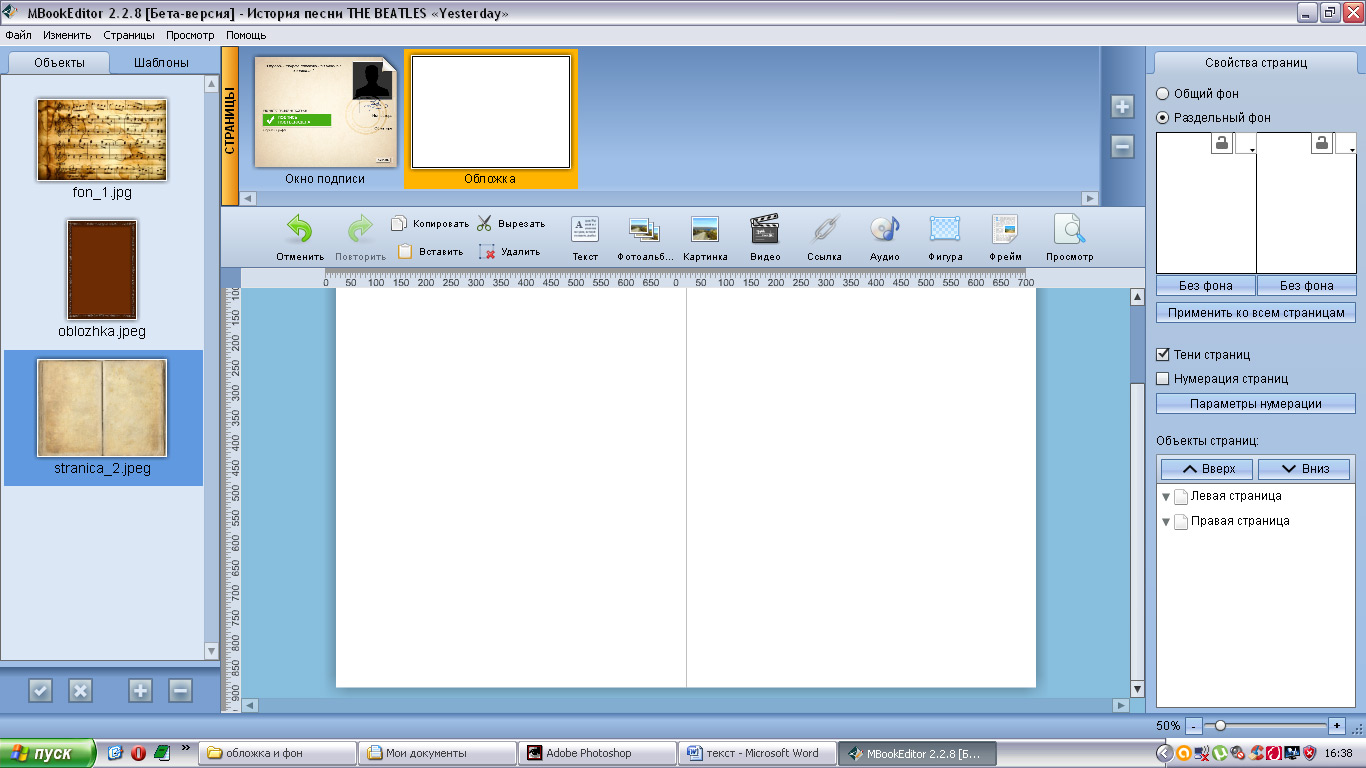
Task: Add a page with the plus icon beside the pages strip
Action: [1122, 107]
